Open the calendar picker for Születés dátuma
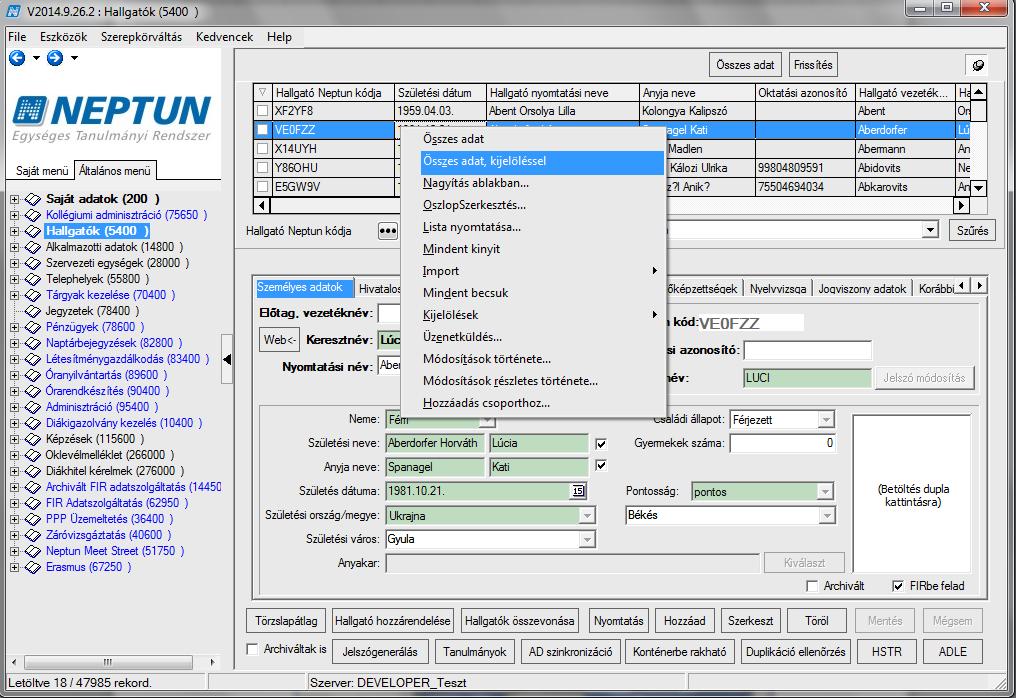 (578, 491)
